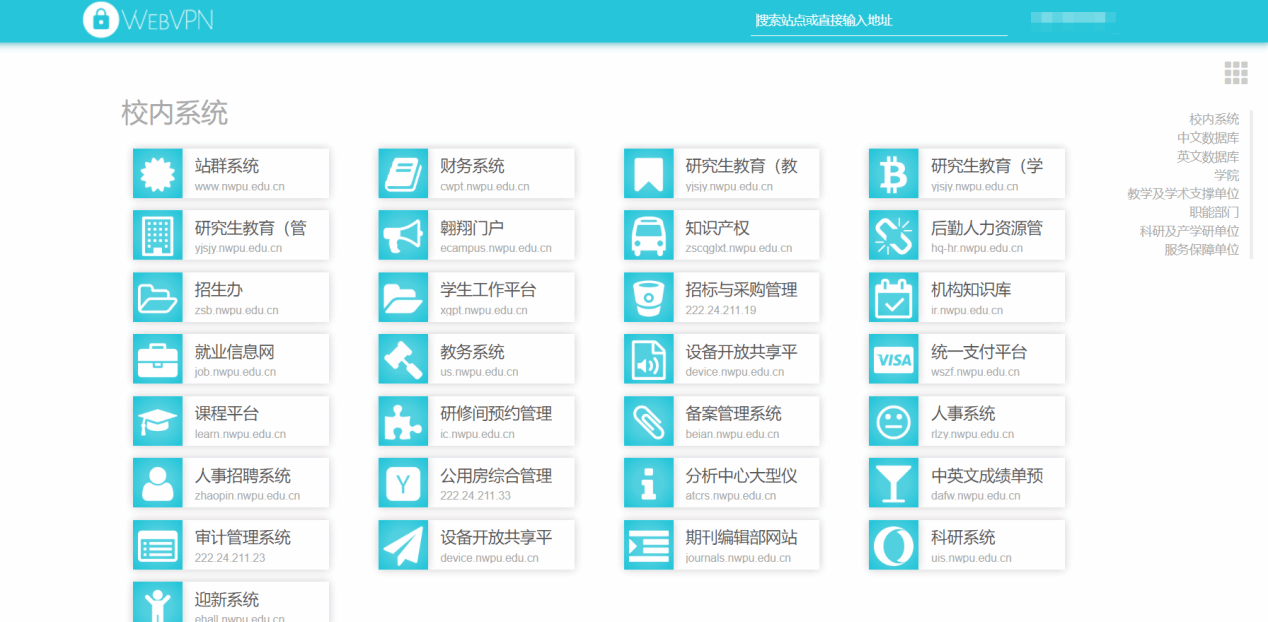Open the 翱翔门户 title link

tap(472, 228)
